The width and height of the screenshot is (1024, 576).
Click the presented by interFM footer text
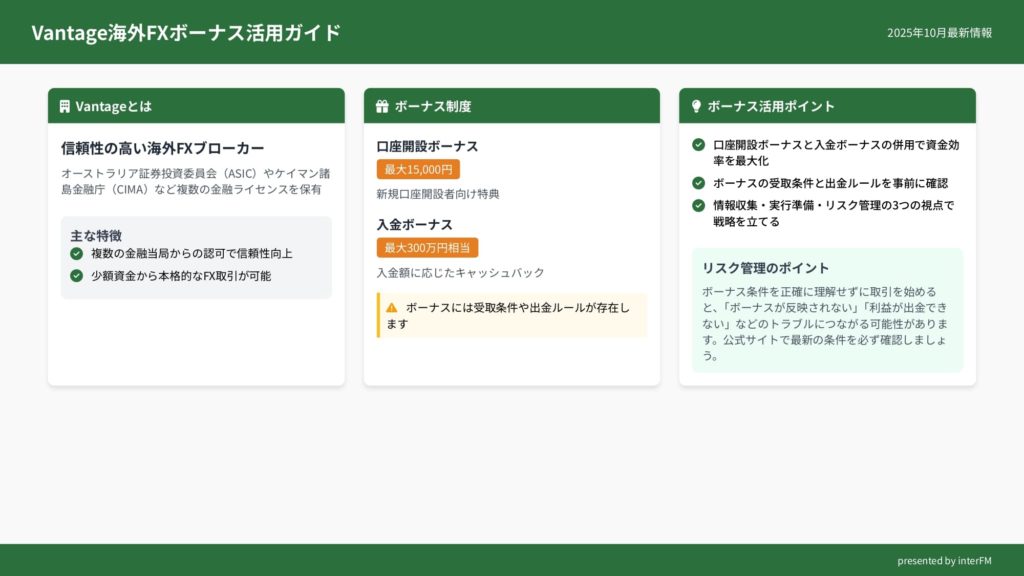pos(944,561)
